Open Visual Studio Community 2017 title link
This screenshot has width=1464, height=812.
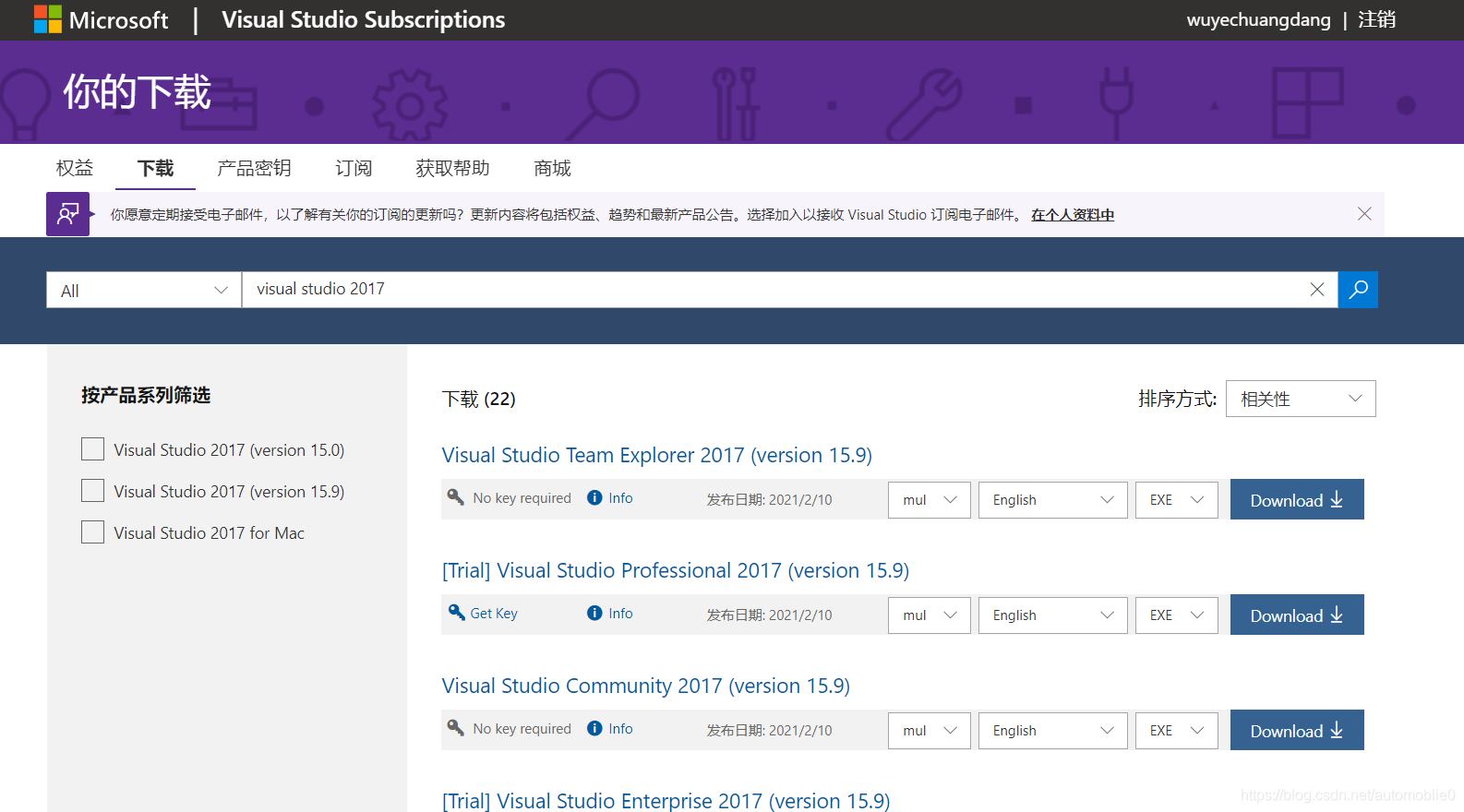(x=646, y=686)
